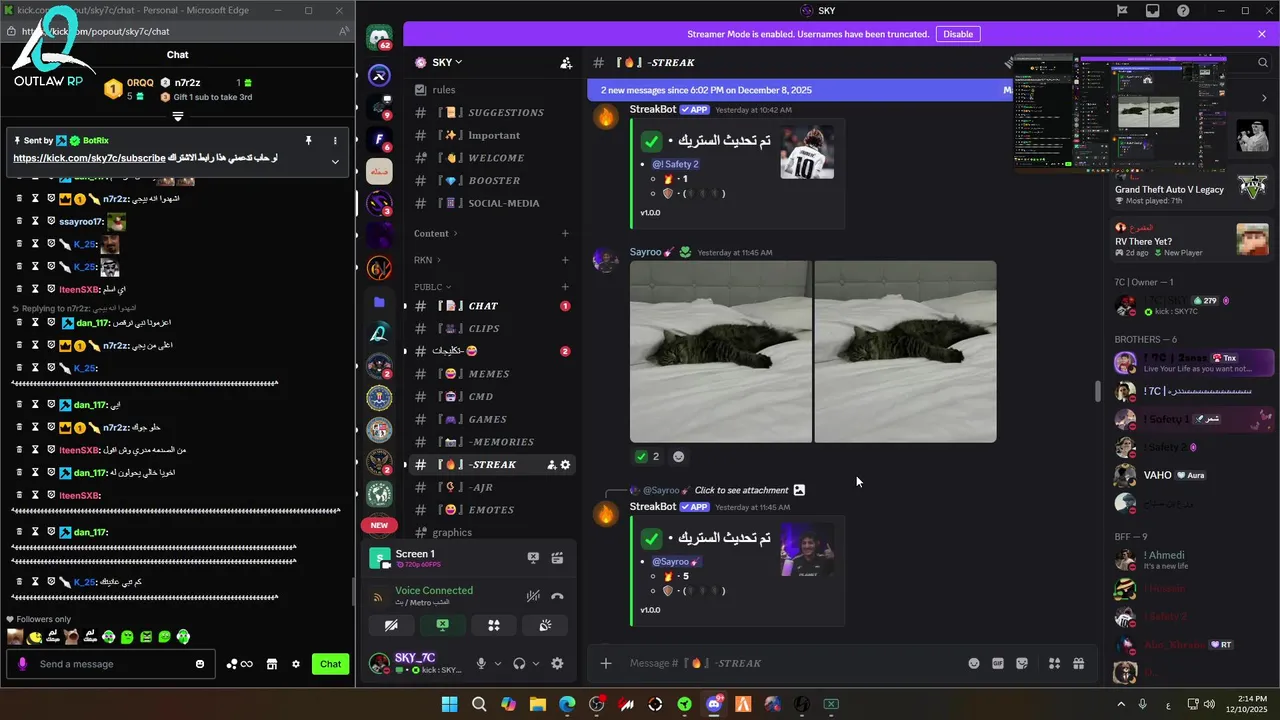Open File Explorer from the taskbar
Viewport: 1280px width, 720px height.
[x=537, y=704]
